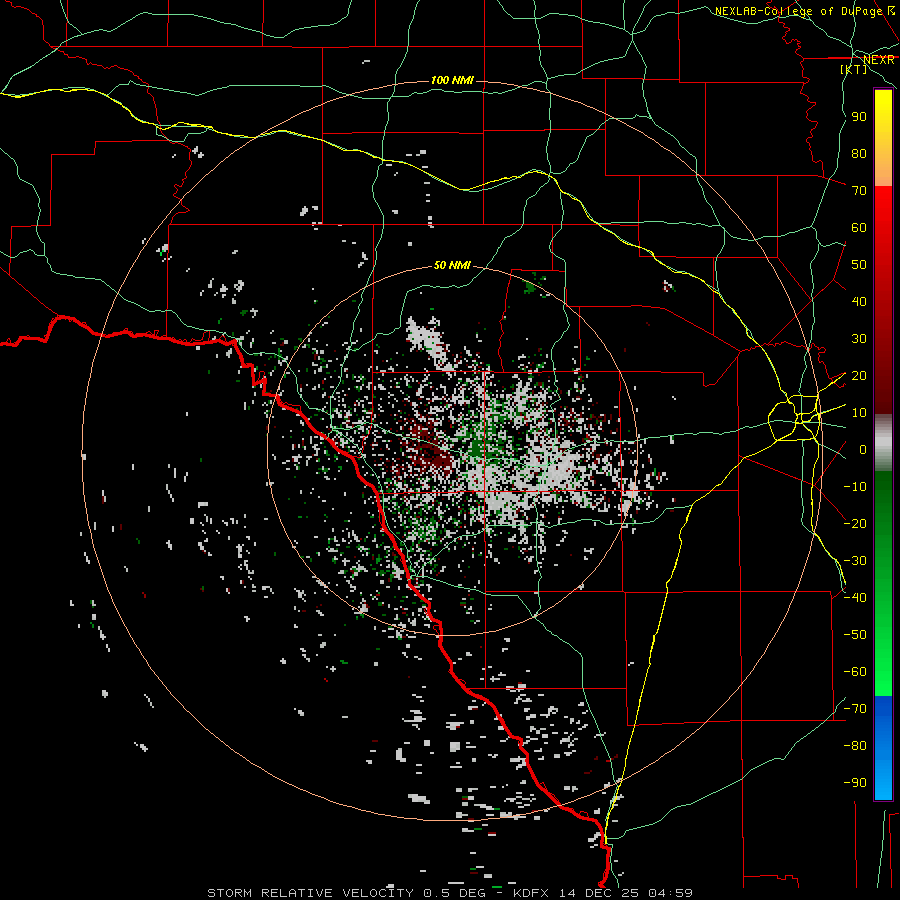Select the -20 value on the velocity scale
The image size is (900, 900).
click(x=855, y=523)
